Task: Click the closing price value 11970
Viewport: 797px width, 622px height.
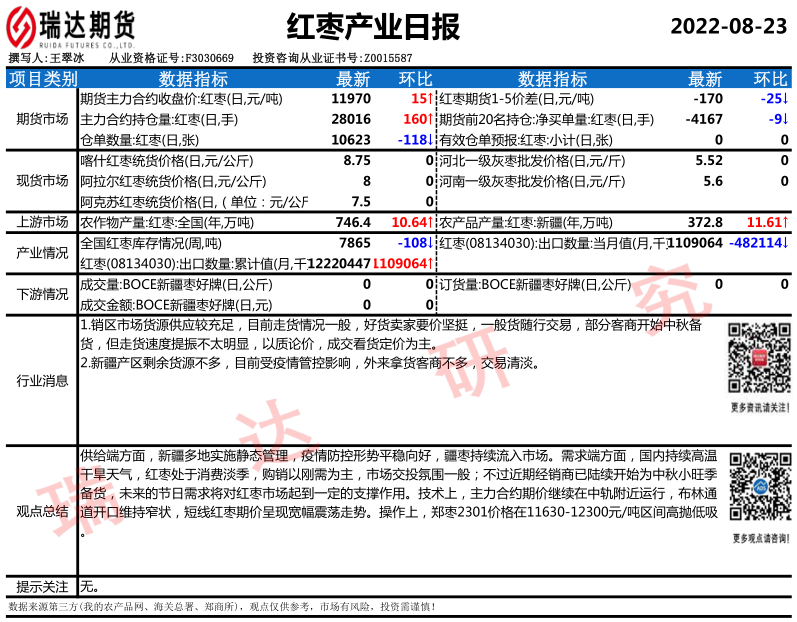Action: [351, 99]
